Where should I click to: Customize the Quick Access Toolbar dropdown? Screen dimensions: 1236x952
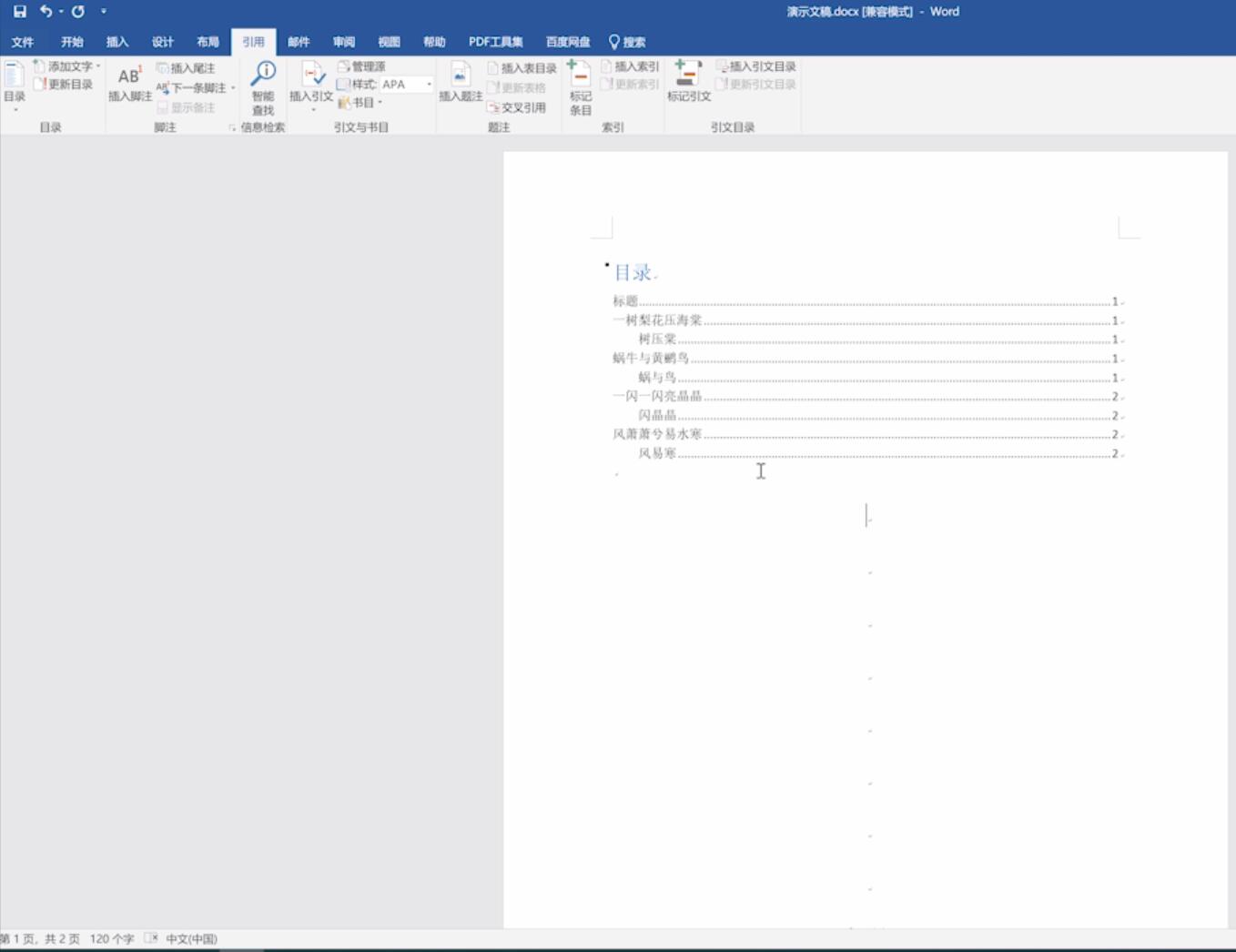coord(104,12)
